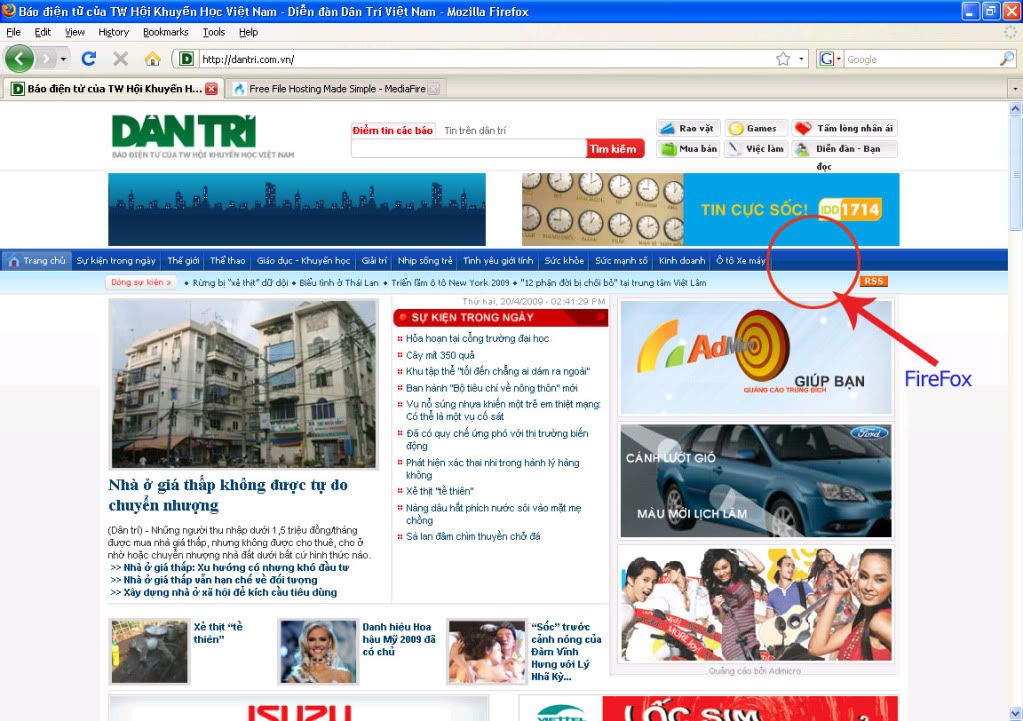Open the Help menu

point(248,32)
